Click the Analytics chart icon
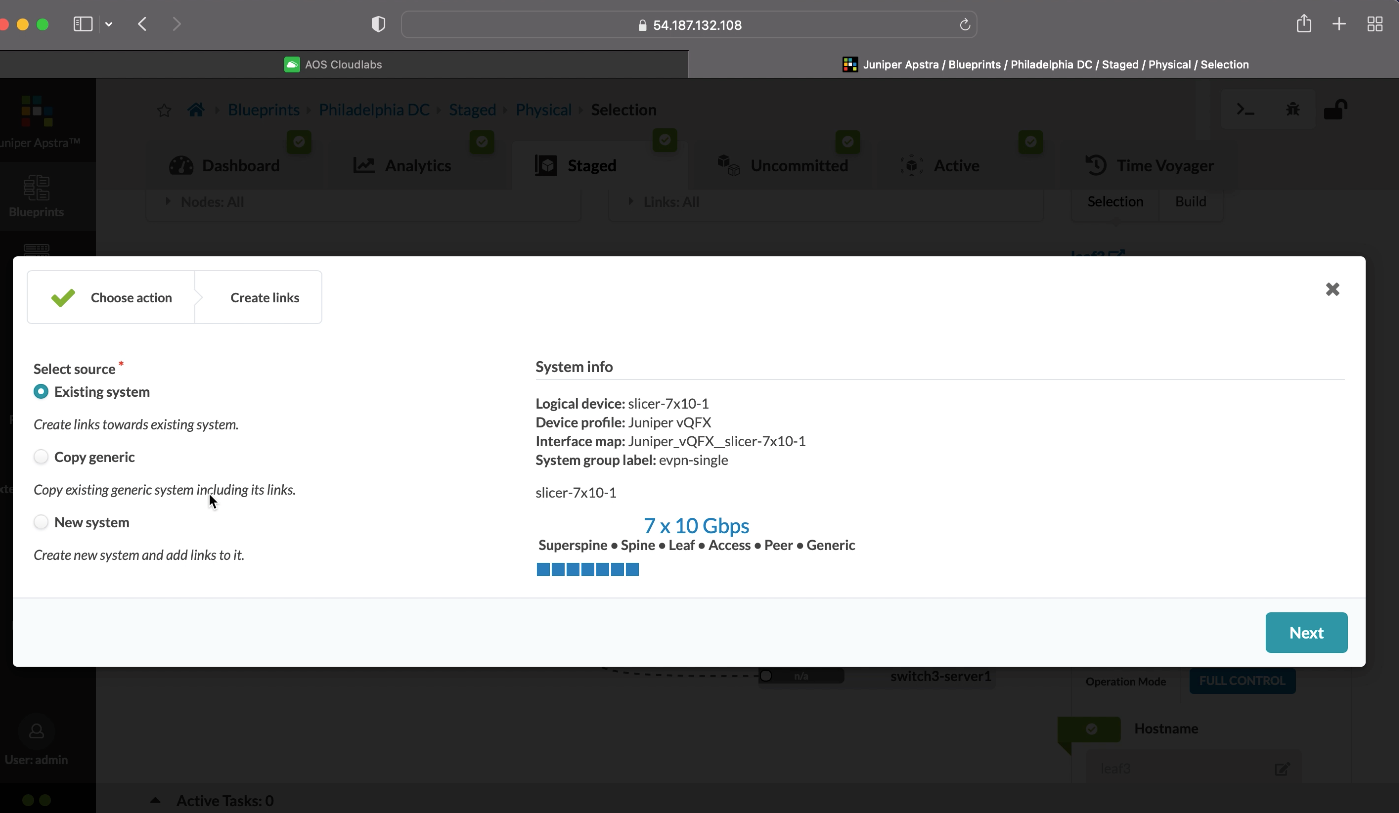Screen dimensions: 1399x813 click(x=363, y=165)
